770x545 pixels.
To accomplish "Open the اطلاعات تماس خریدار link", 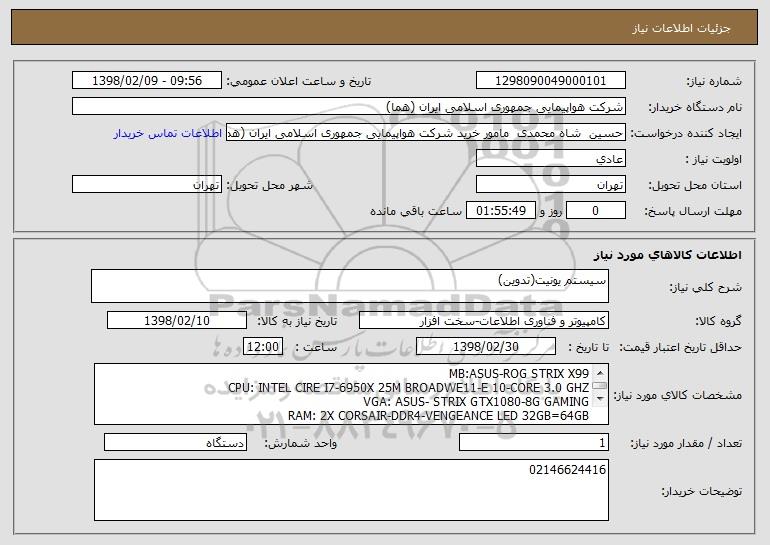I will click(167, 134).
